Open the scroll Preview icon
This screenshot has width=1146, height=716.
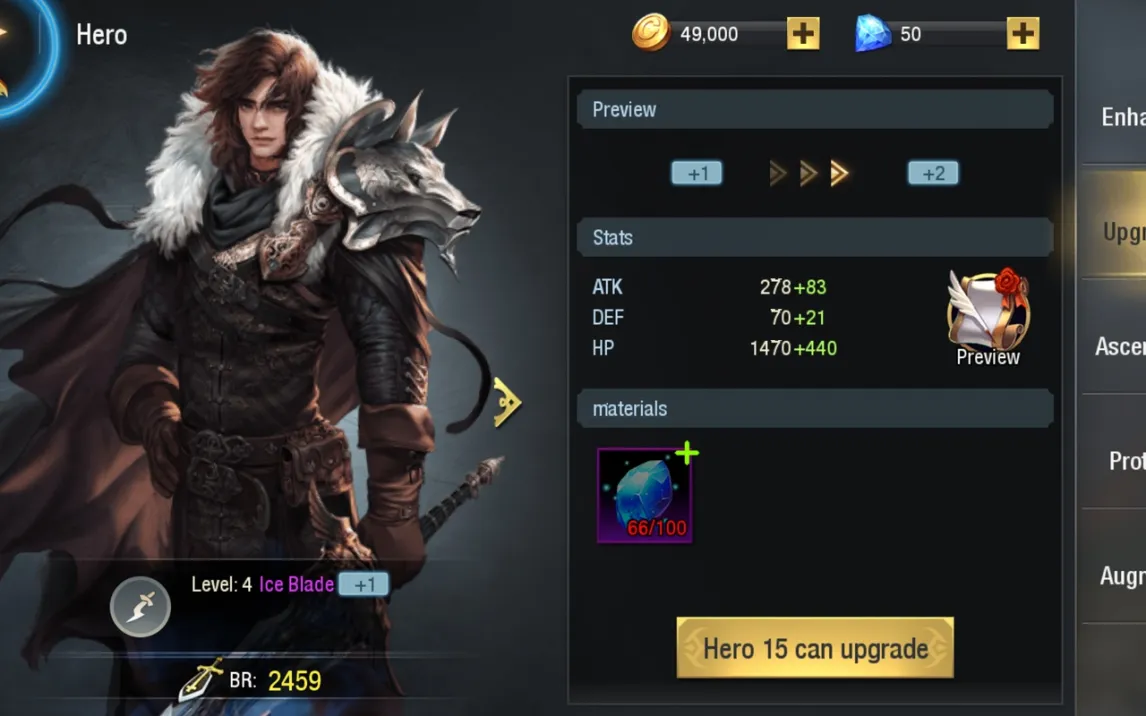tap(988, 317)
